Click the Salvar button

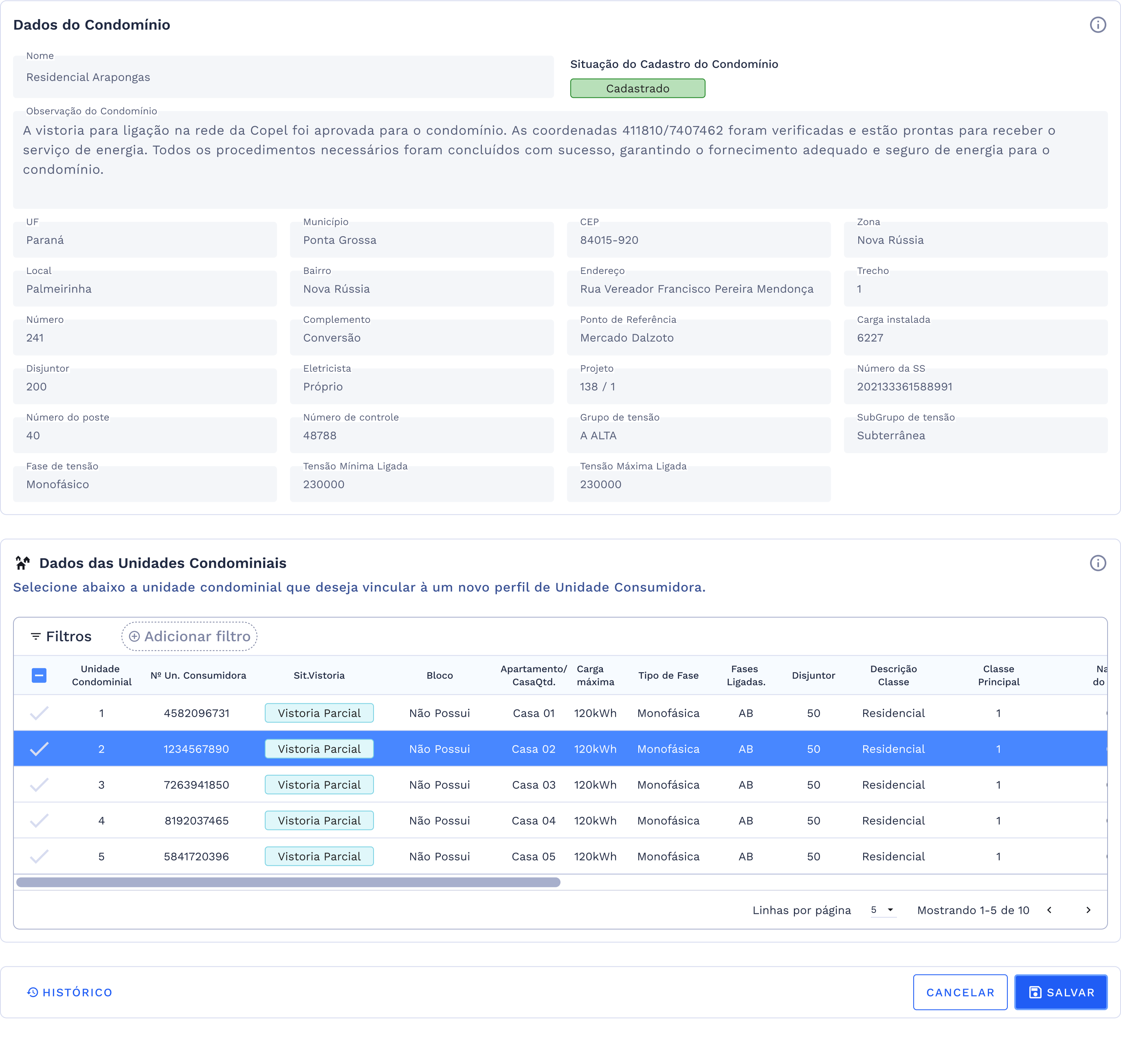pos(1060,993)
